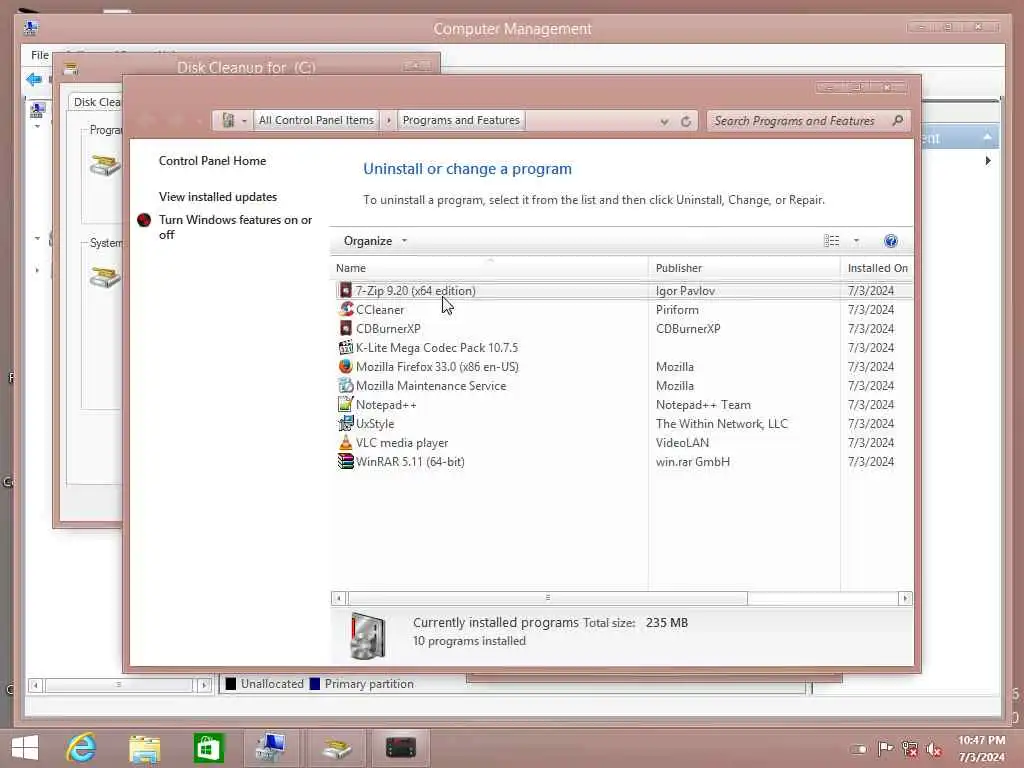The width and height of the screenshot is (1024, 768).
Task: Click the K-Lite Mega Codec Pack icon
Action: (x=345, y=347)
